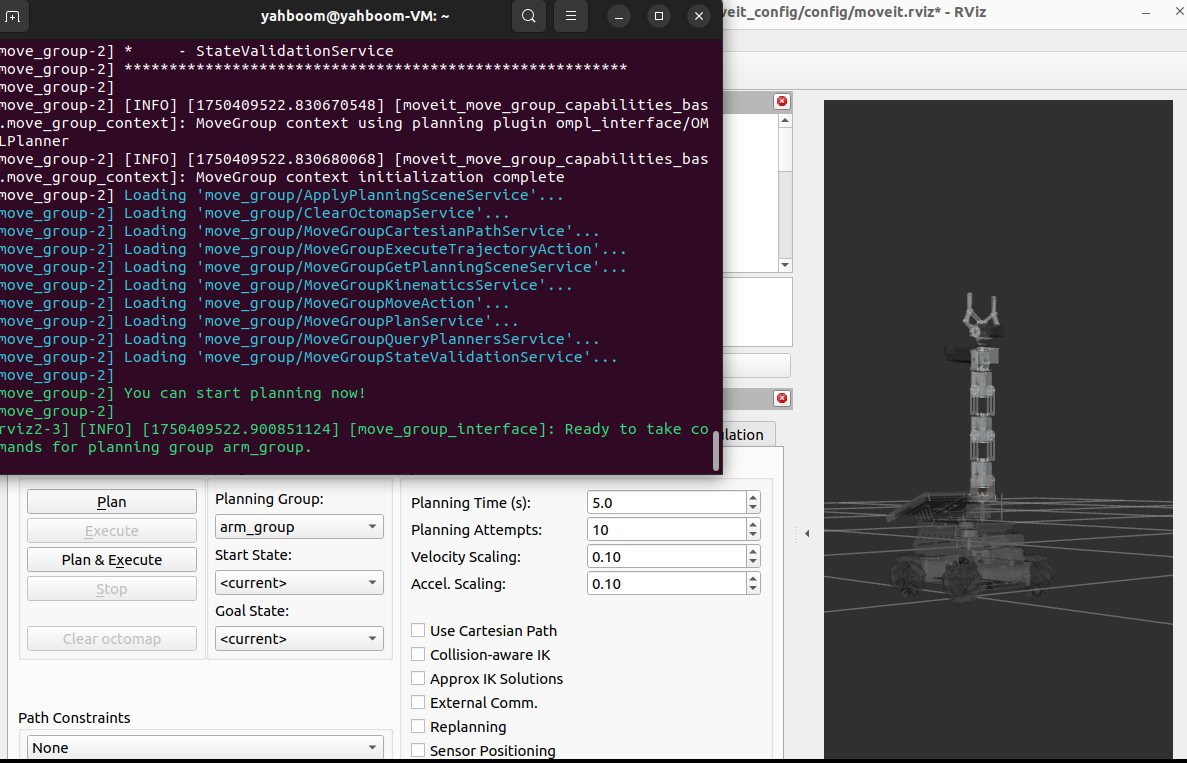
Task: Minimize the terminal window
Action: point(618,16)
